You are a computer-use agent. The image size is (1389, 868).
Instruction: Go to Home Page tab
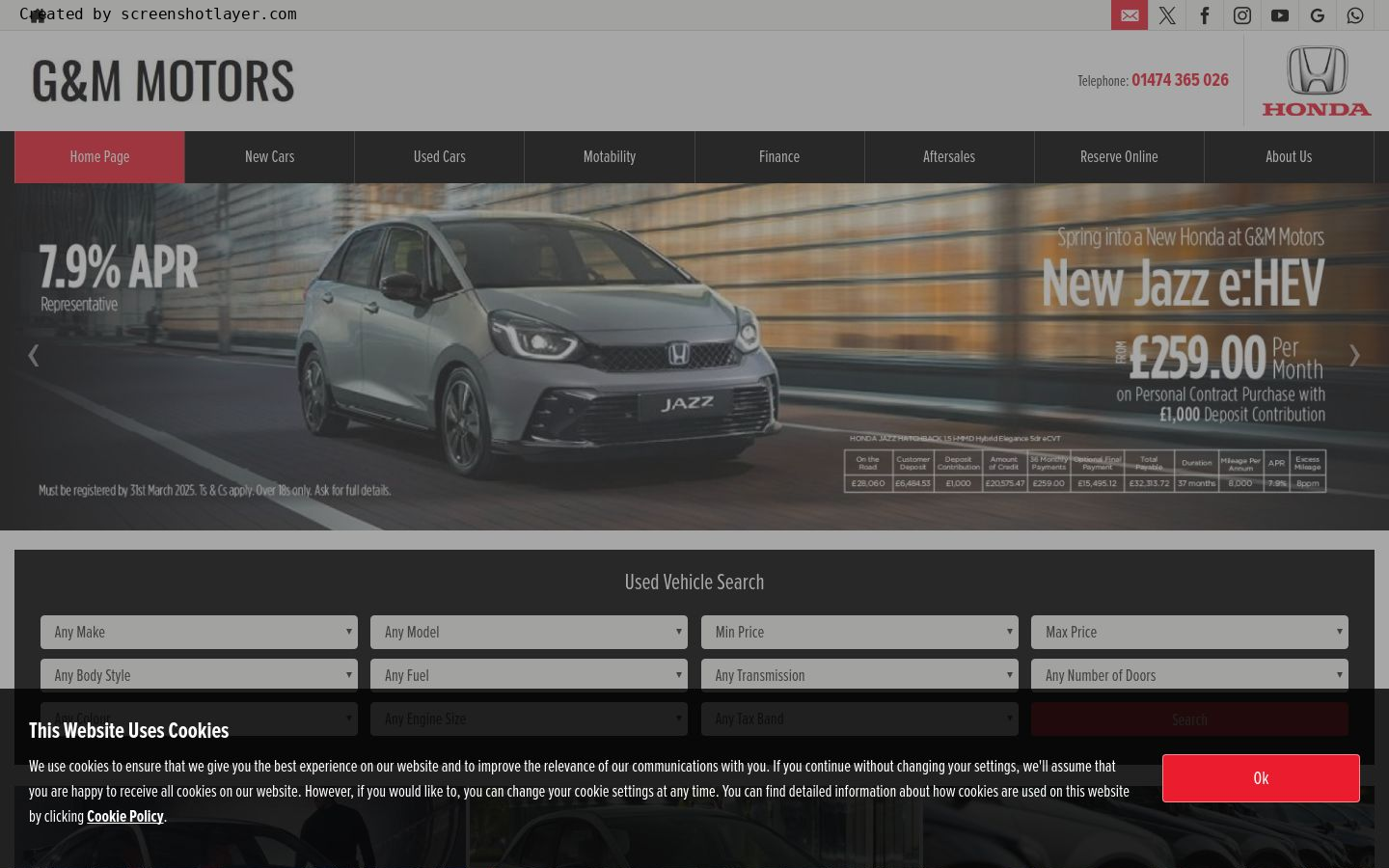coord(99,157)
